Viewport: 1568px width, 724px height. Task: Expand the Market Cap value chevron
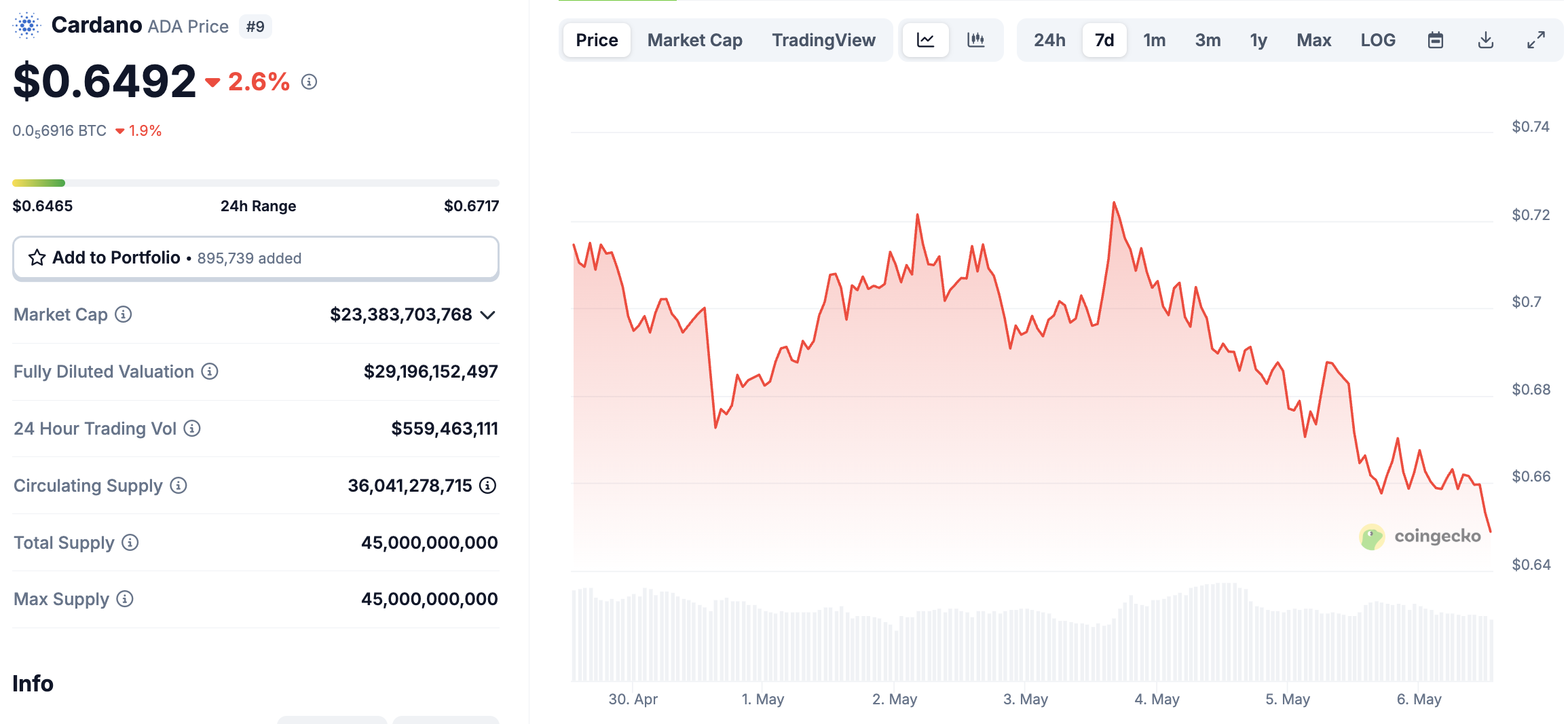pos(487,315)
